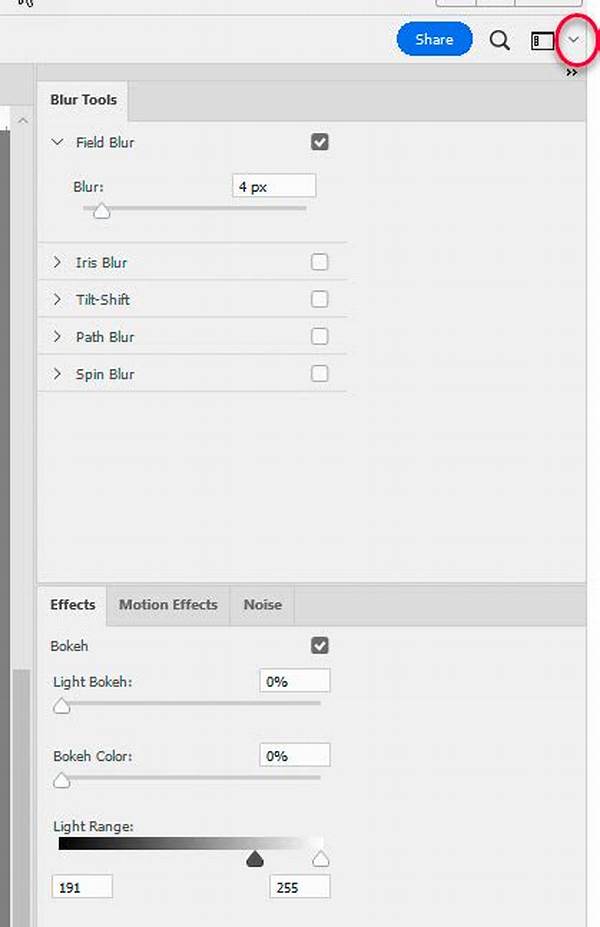Collapse the panel with double-arrow icon

tap(572, 73)
